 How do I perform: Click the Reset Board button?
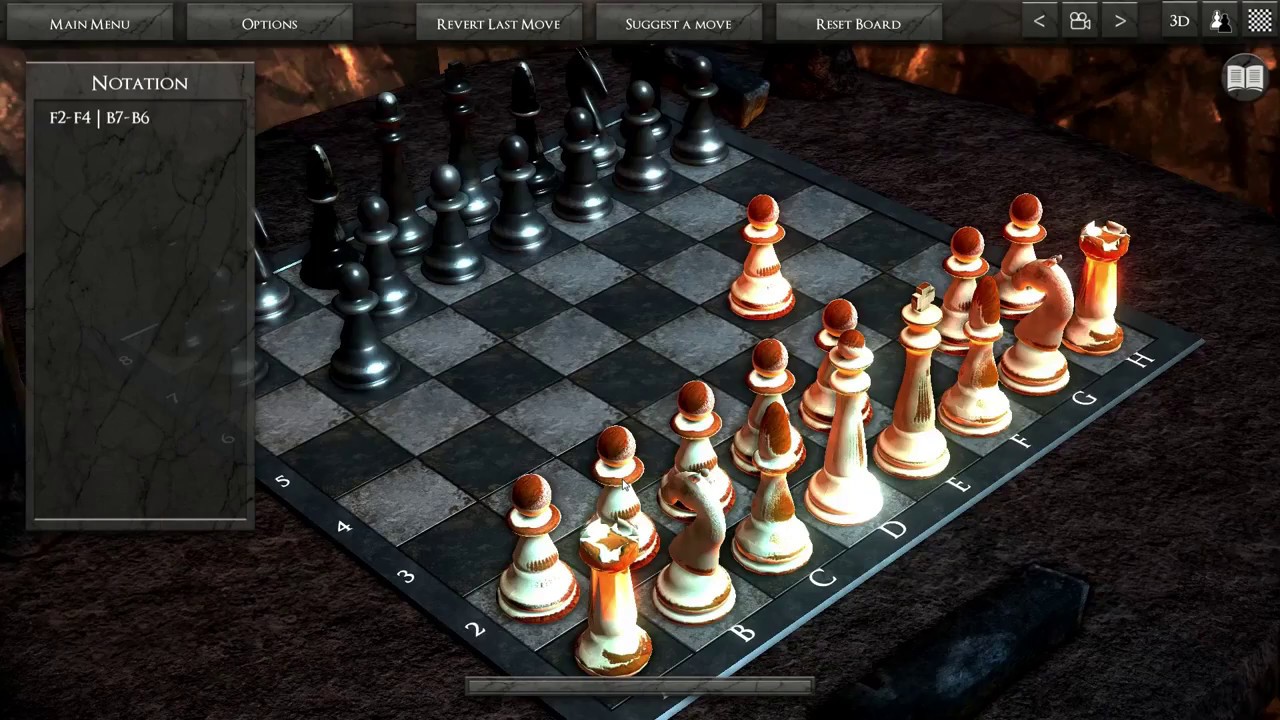tap(858, 23)
